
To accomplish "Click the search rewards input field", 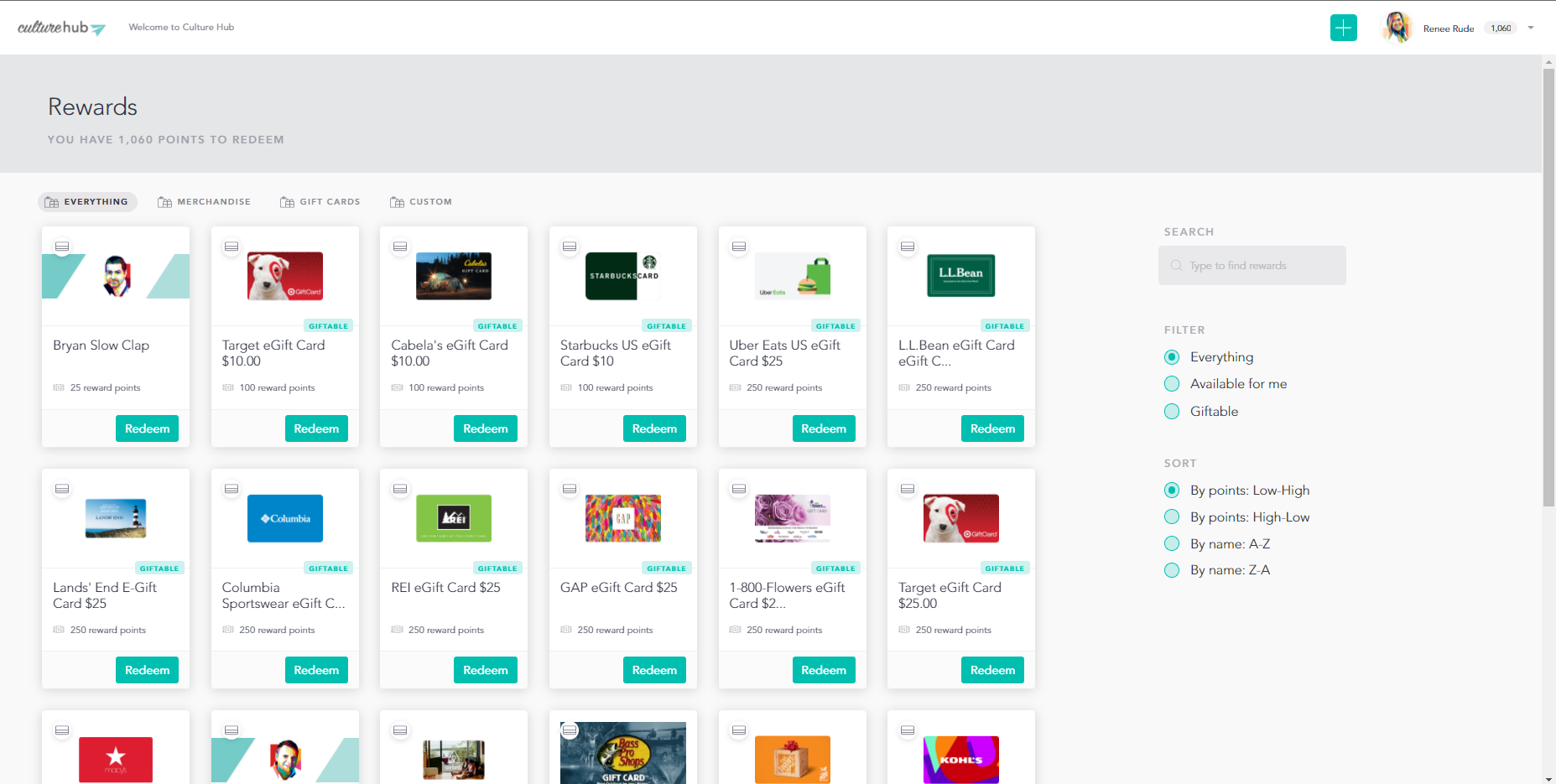I will pos(1252,265).
